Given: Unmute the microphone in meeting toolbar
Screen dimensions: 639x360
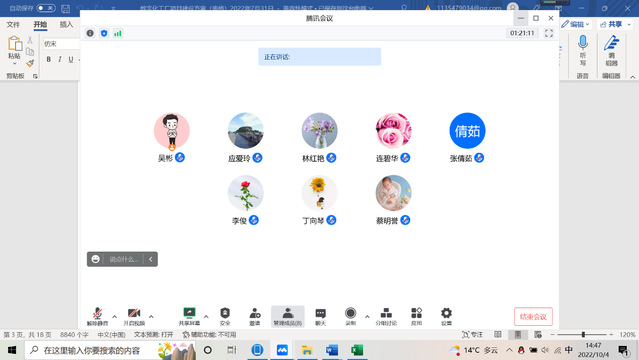Looking at the screenshot, I should (x=97, y=316).
